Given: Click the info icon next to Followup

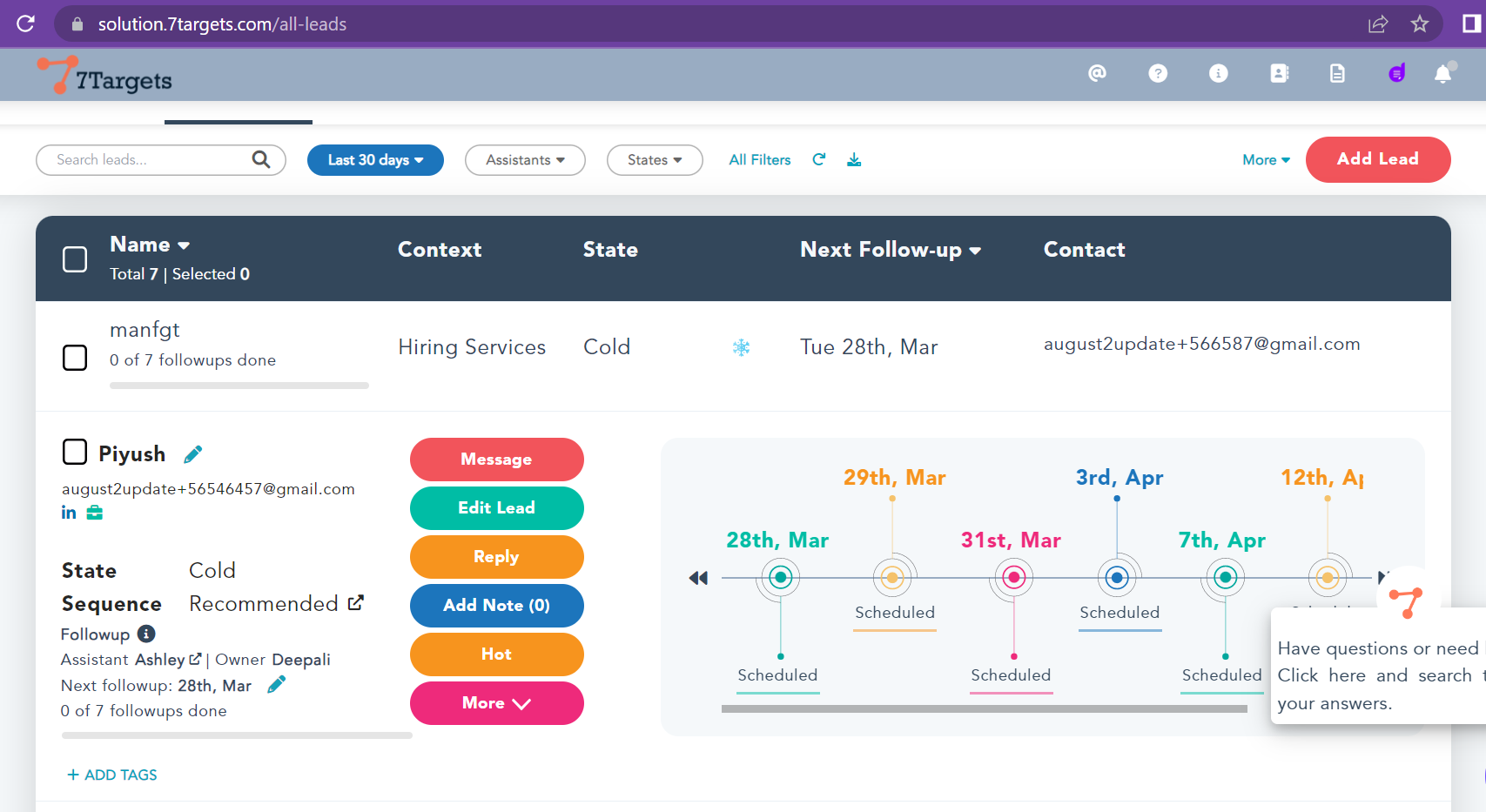Looking at the screenshot, I should click(146, 634).
